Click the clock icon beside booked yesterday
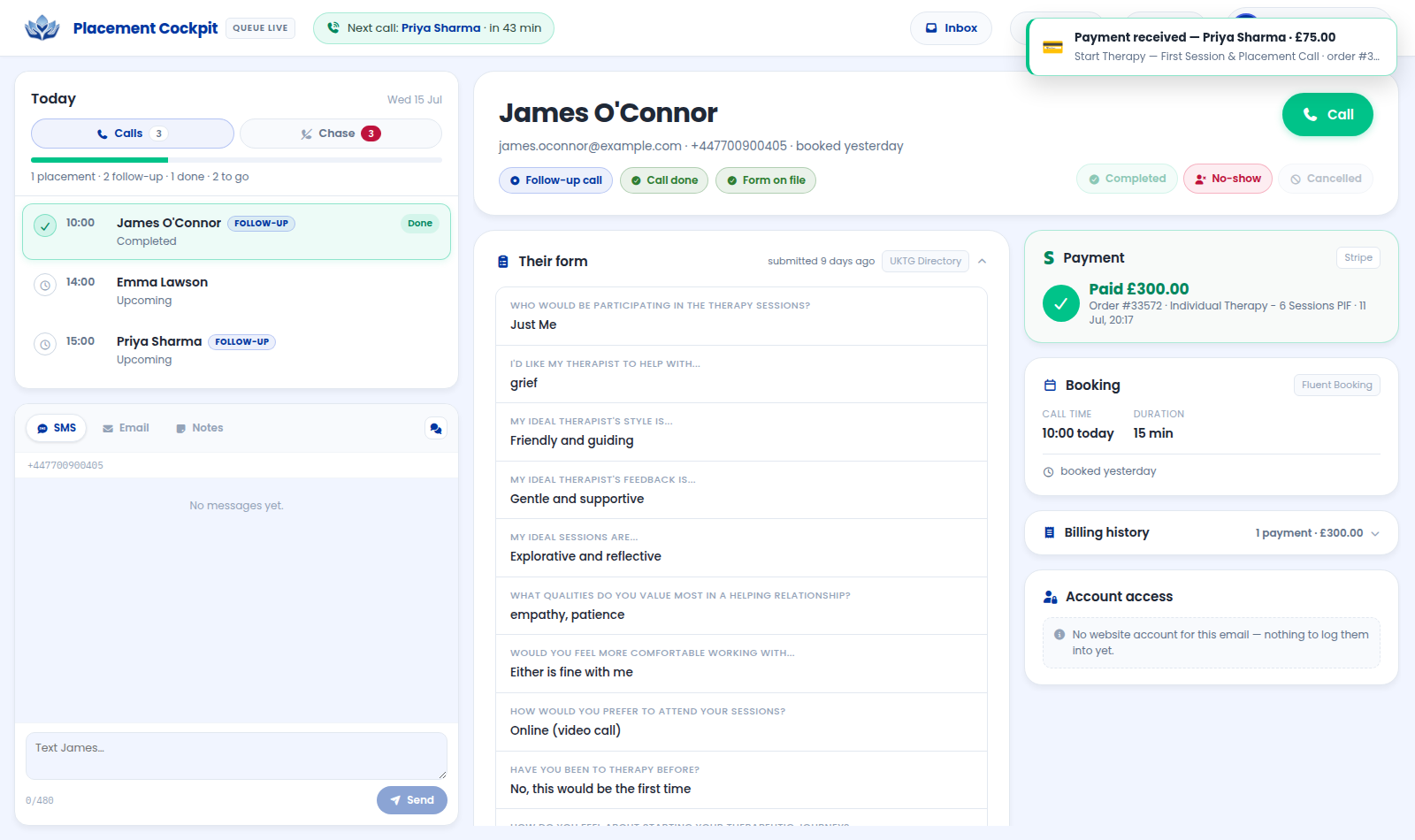 coord(1049,472)
